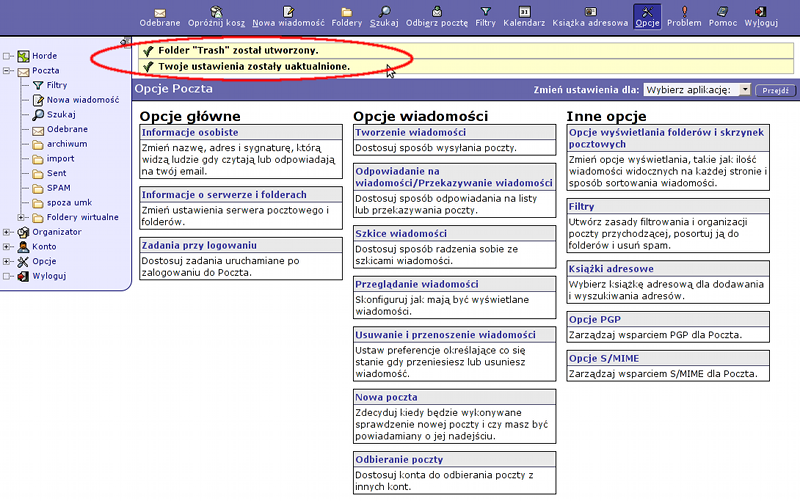Screen dimensions: 800x501
Task: Click the Poczta envelope icon in sidebar
Action: click(x=23, y=71)
